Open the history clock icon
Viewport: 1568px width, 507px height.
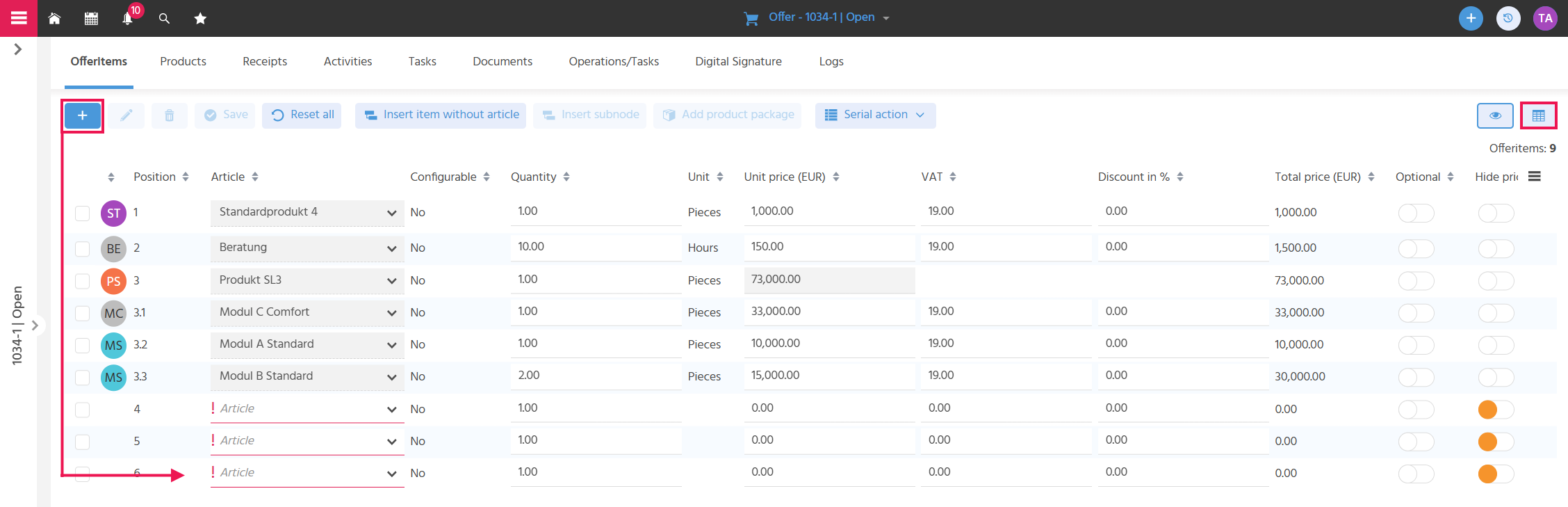tap(1508, 18)
